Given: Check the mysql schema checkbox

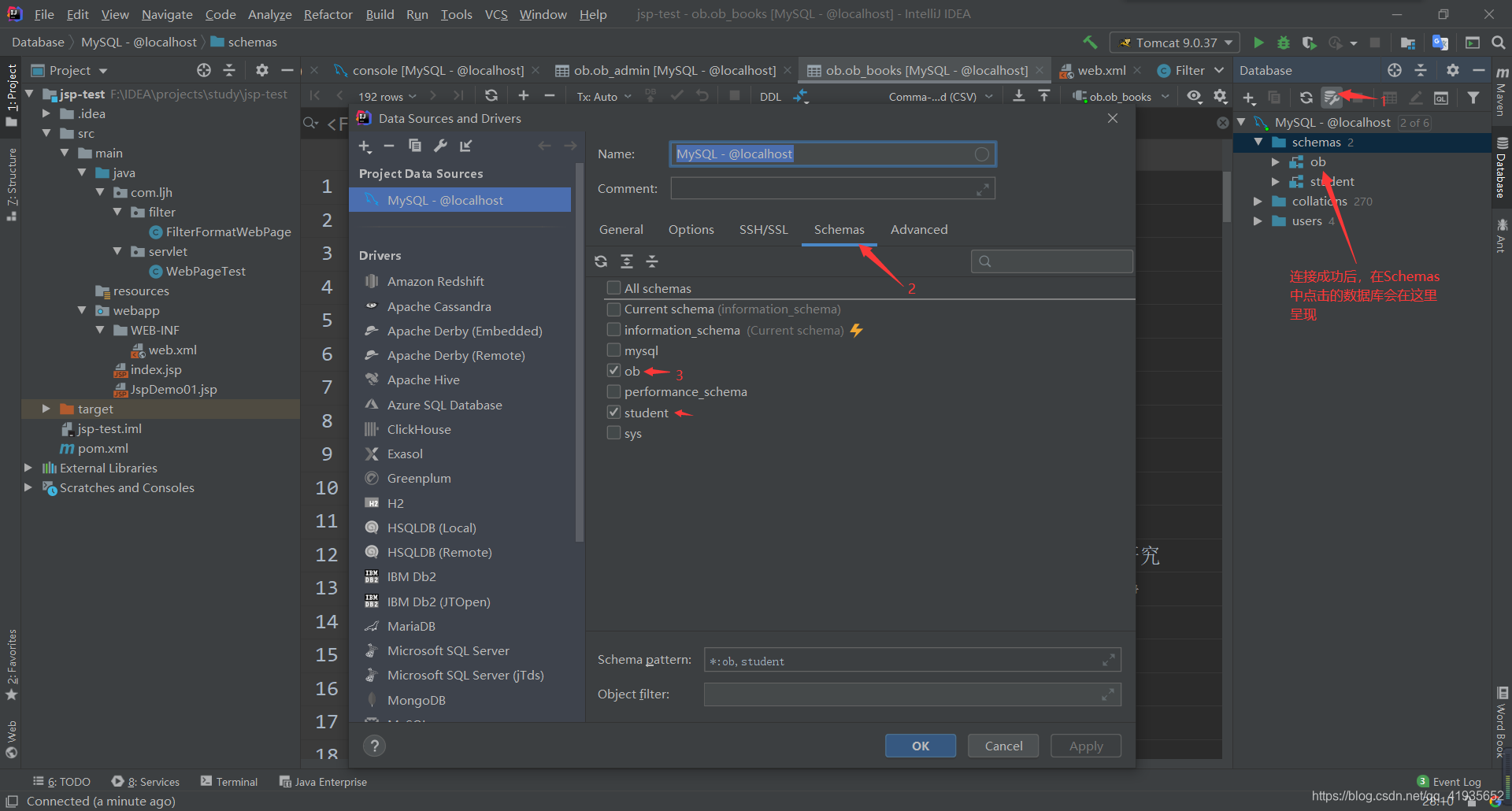Looking at the screenshot, I should point(613,350).
